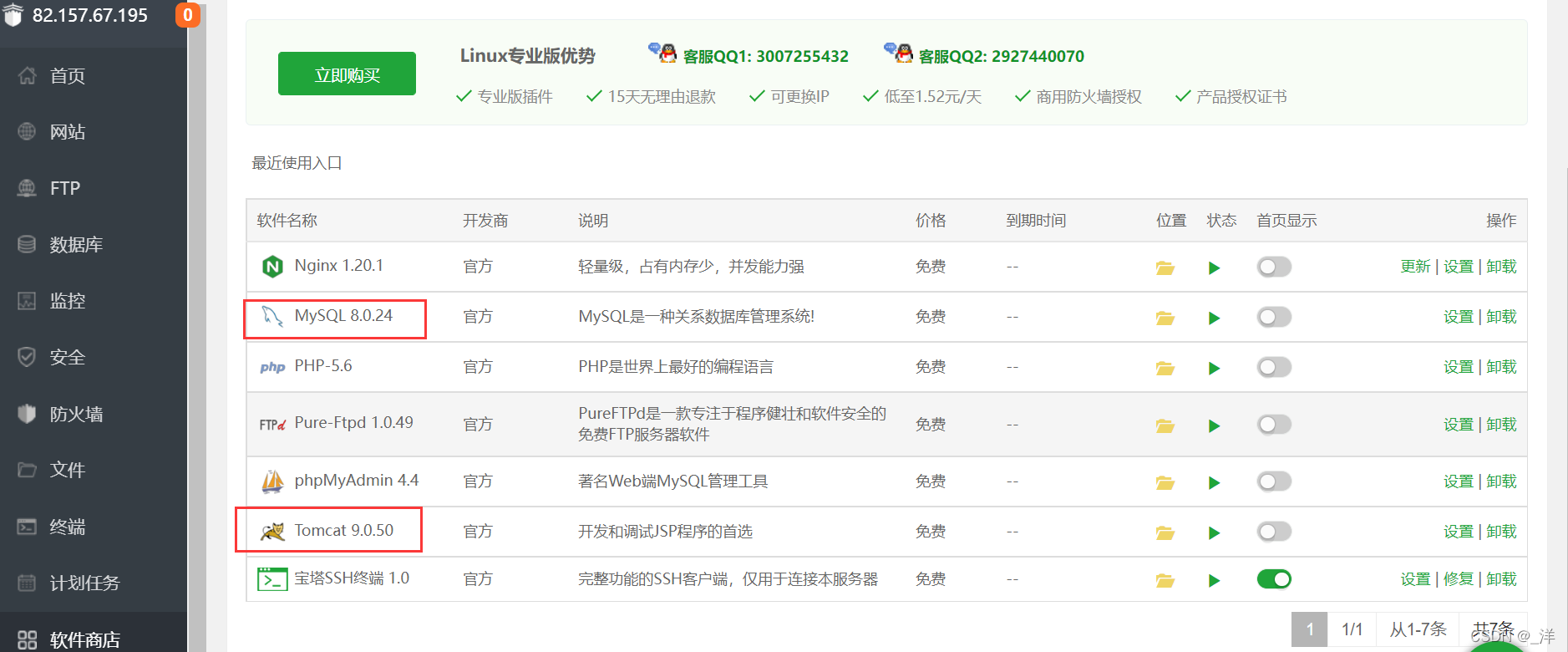1568x652 pixels.
Task: Toggle homepage display for Nginx 1.20.1
Action: tap(1274, 267)
